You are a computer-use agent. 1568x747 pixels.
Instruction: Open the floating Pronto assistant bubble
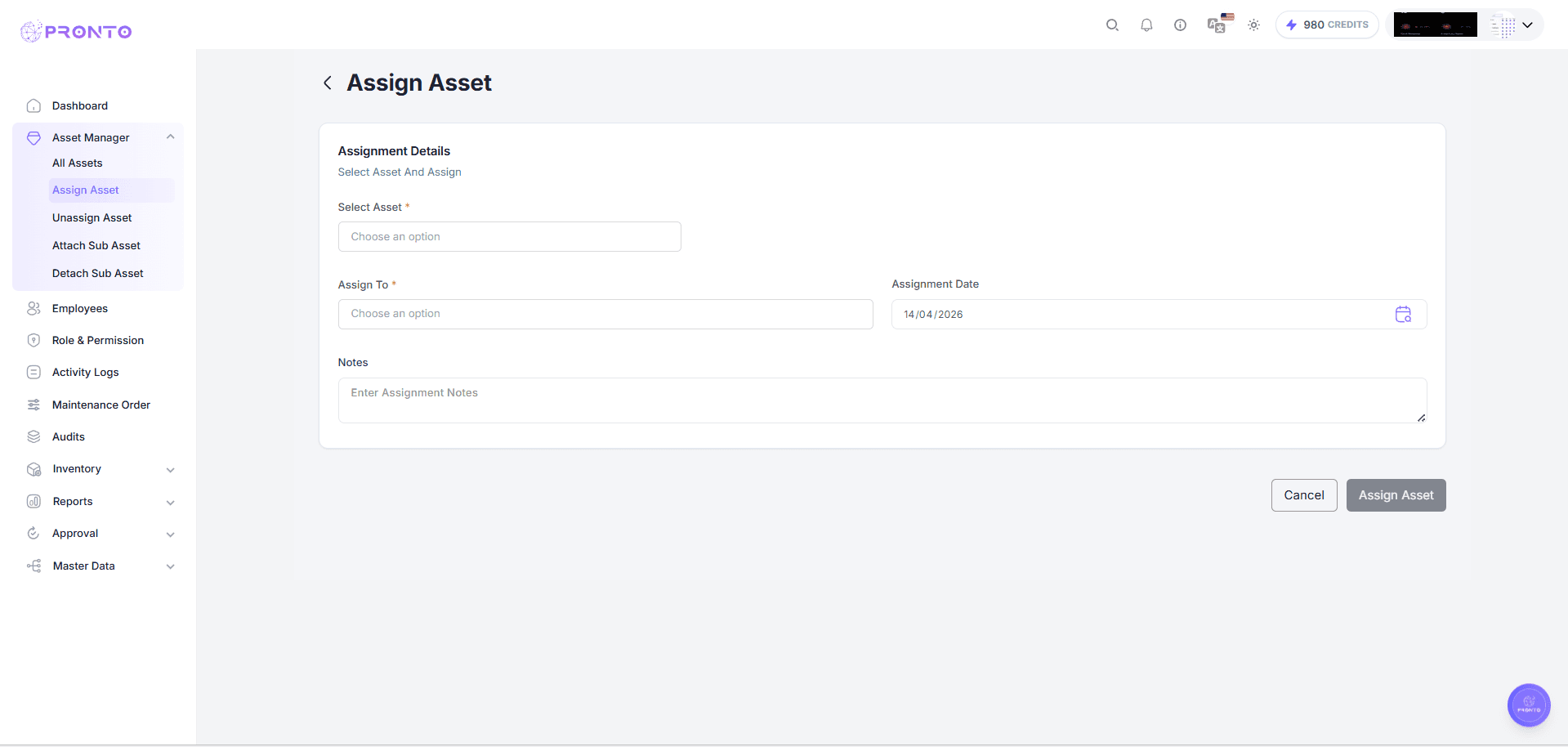[1528, 705]
